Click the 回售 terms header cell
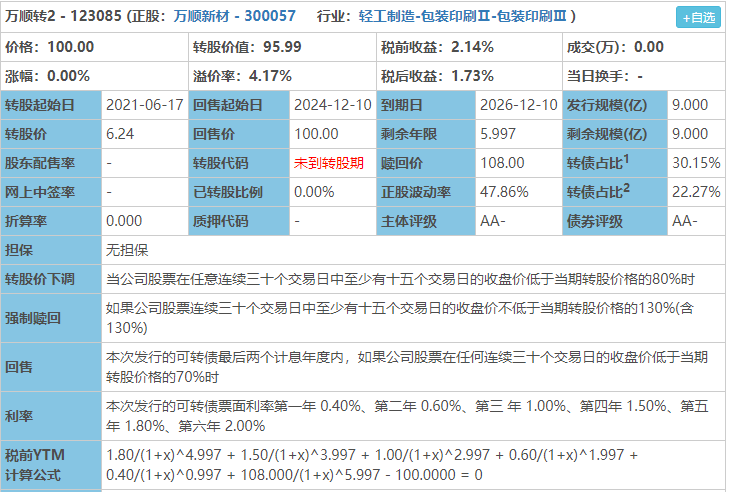 coord(51,367)
